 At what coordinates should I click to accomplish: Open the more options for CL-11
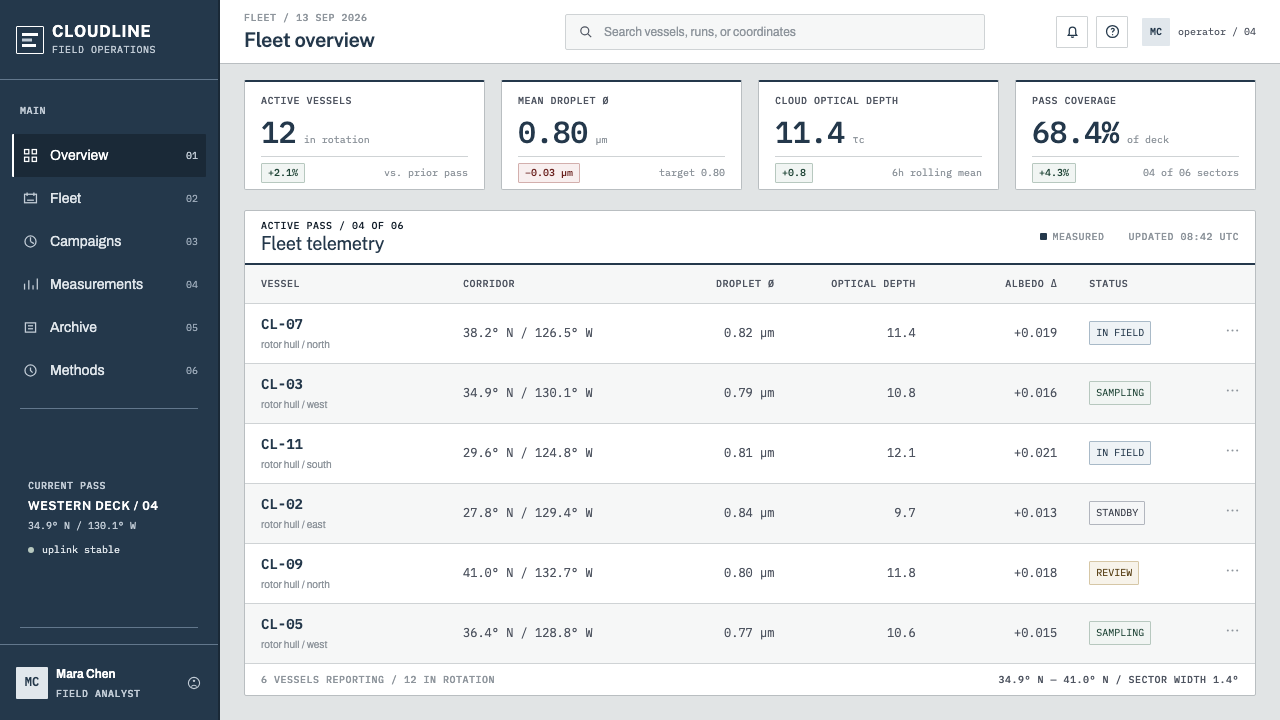[x=1232, y=451]
